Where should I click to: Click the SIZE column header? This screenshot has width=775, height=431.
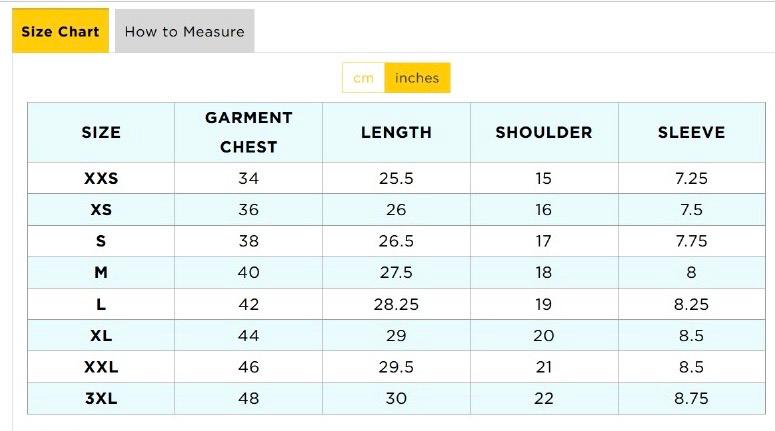[101, 132]
